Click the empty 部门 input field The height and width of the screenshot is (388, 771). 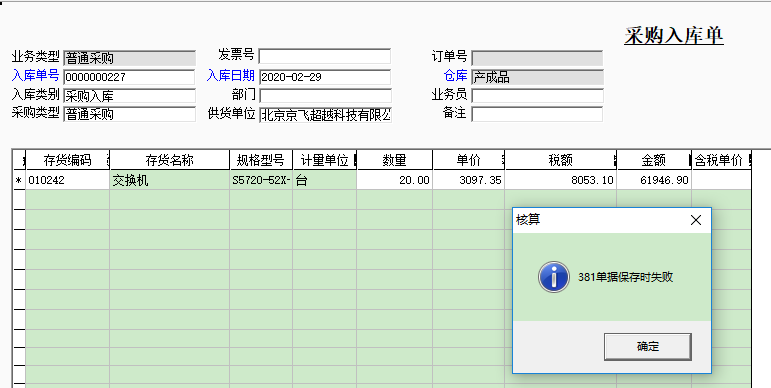325,96
